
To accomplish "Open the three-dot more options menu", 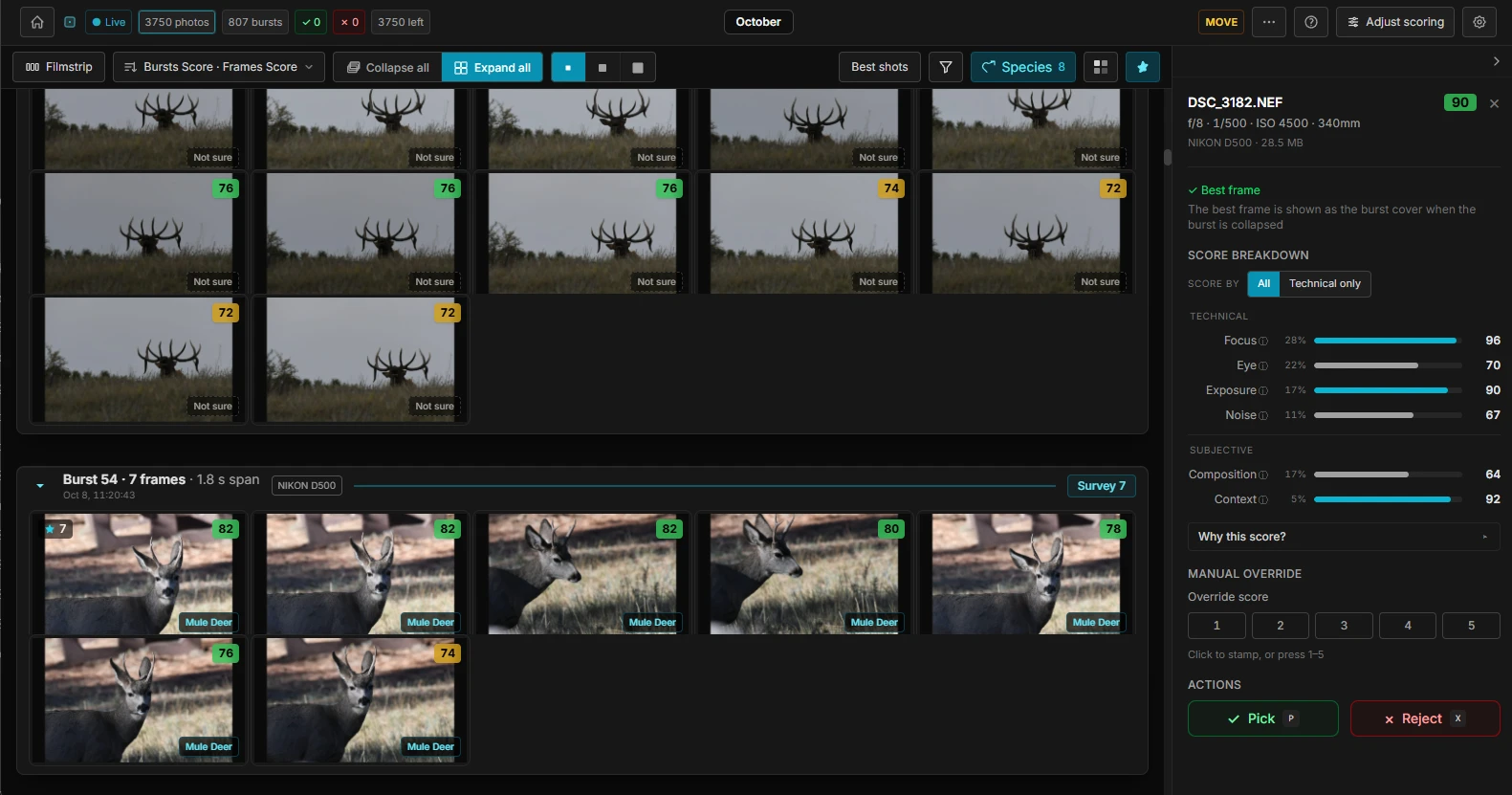I will 1268,22.
